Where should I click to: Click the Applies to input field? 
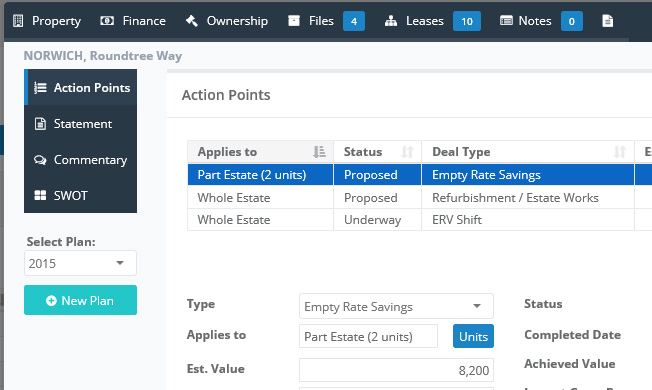(x=368, y=336)
